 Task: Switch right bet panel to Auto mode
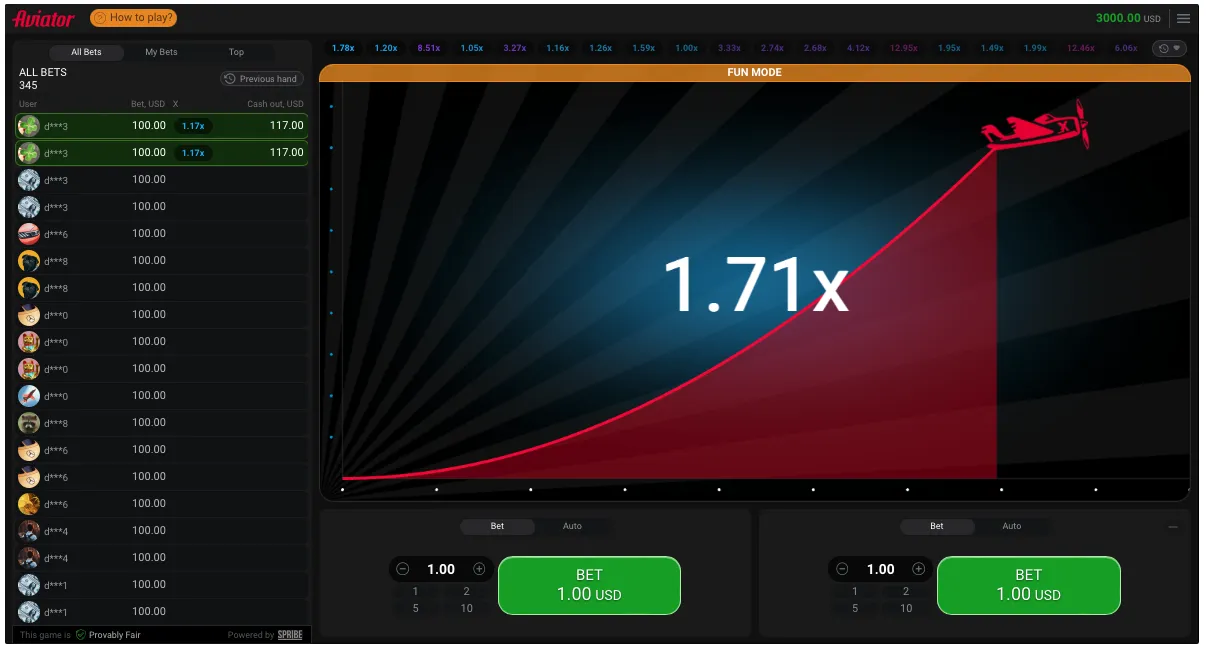point(1011,526)
